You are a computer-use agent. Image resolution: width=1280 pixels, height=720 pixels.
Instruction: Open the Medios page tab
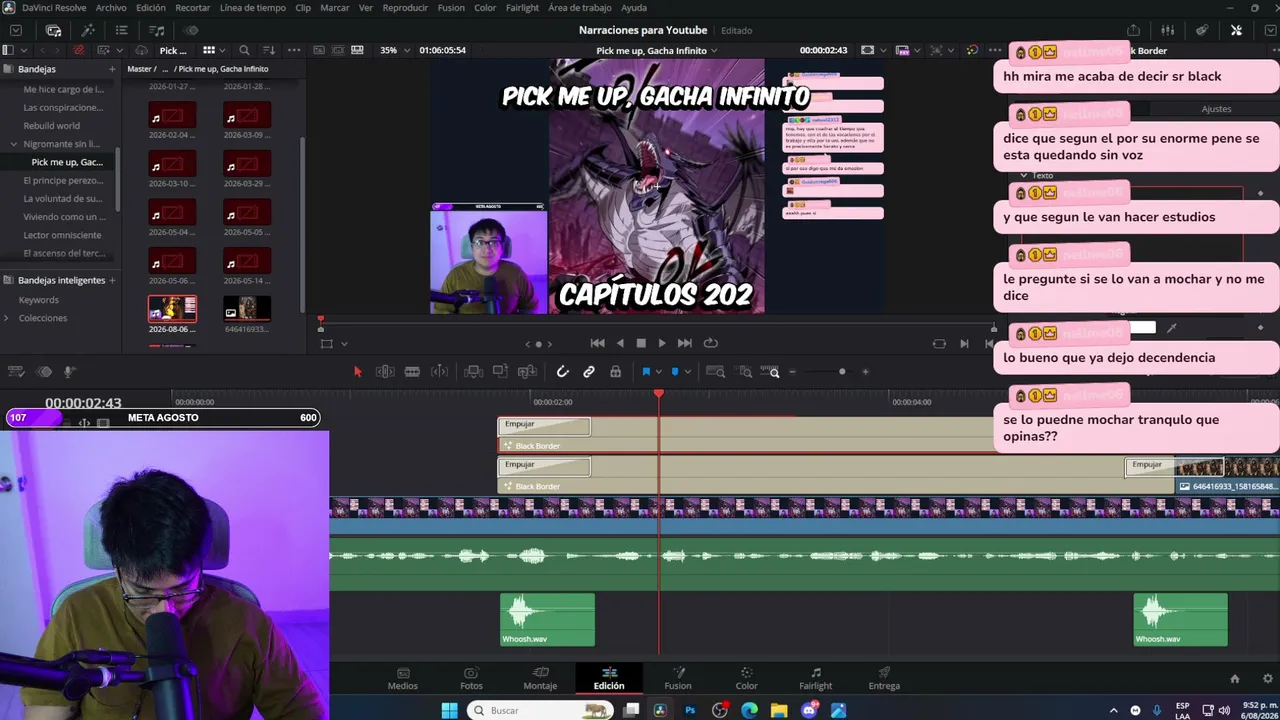coord(403,679)
